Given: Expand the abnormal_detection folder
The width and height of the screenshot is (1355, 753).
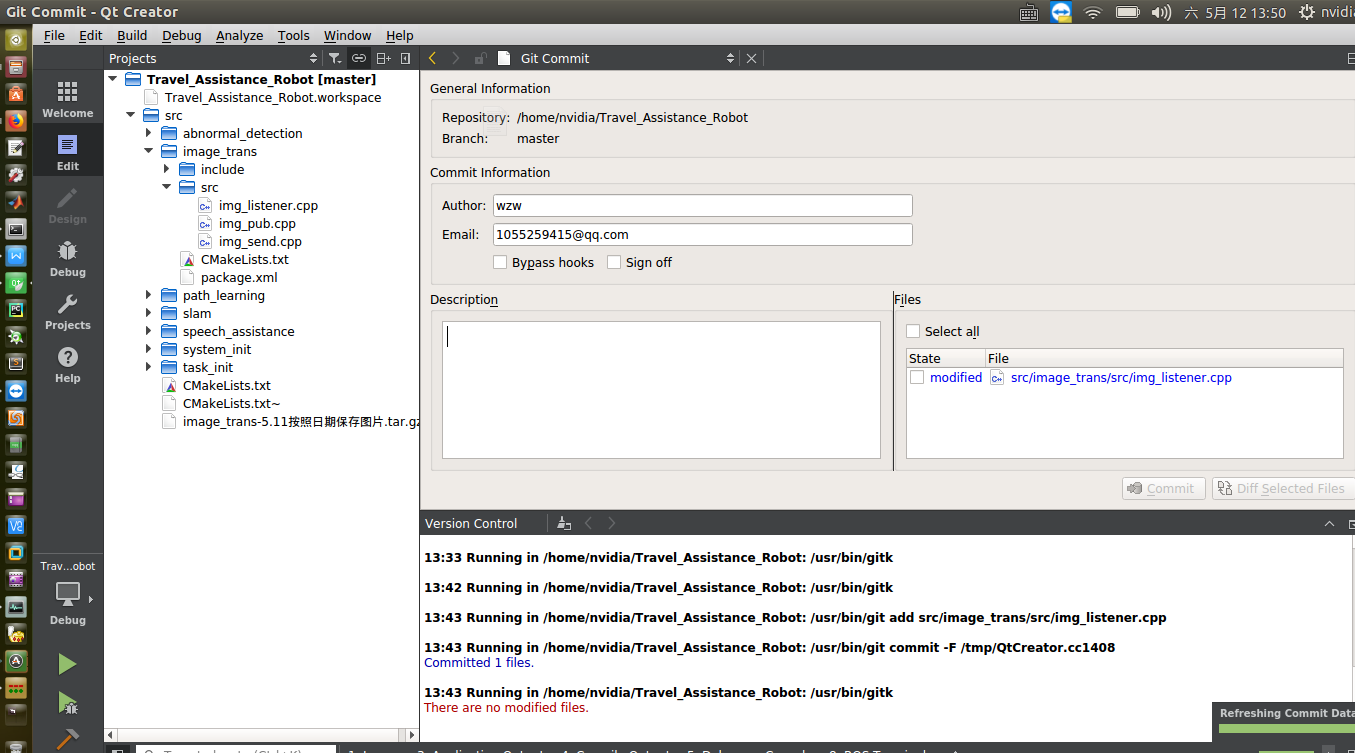Looking at the screenshot, I should pos(149,134).
